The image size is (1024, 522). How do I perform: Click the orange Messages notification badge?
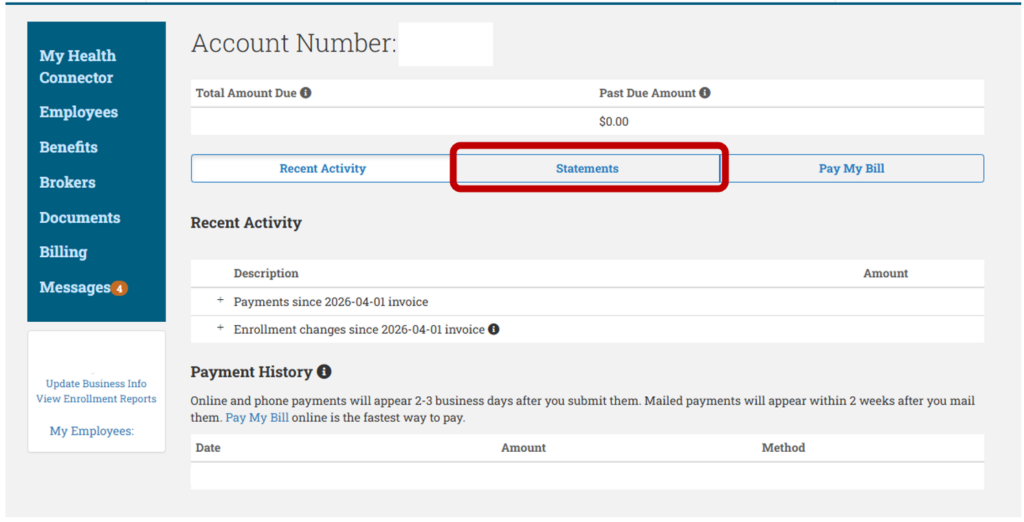[119, 288]
